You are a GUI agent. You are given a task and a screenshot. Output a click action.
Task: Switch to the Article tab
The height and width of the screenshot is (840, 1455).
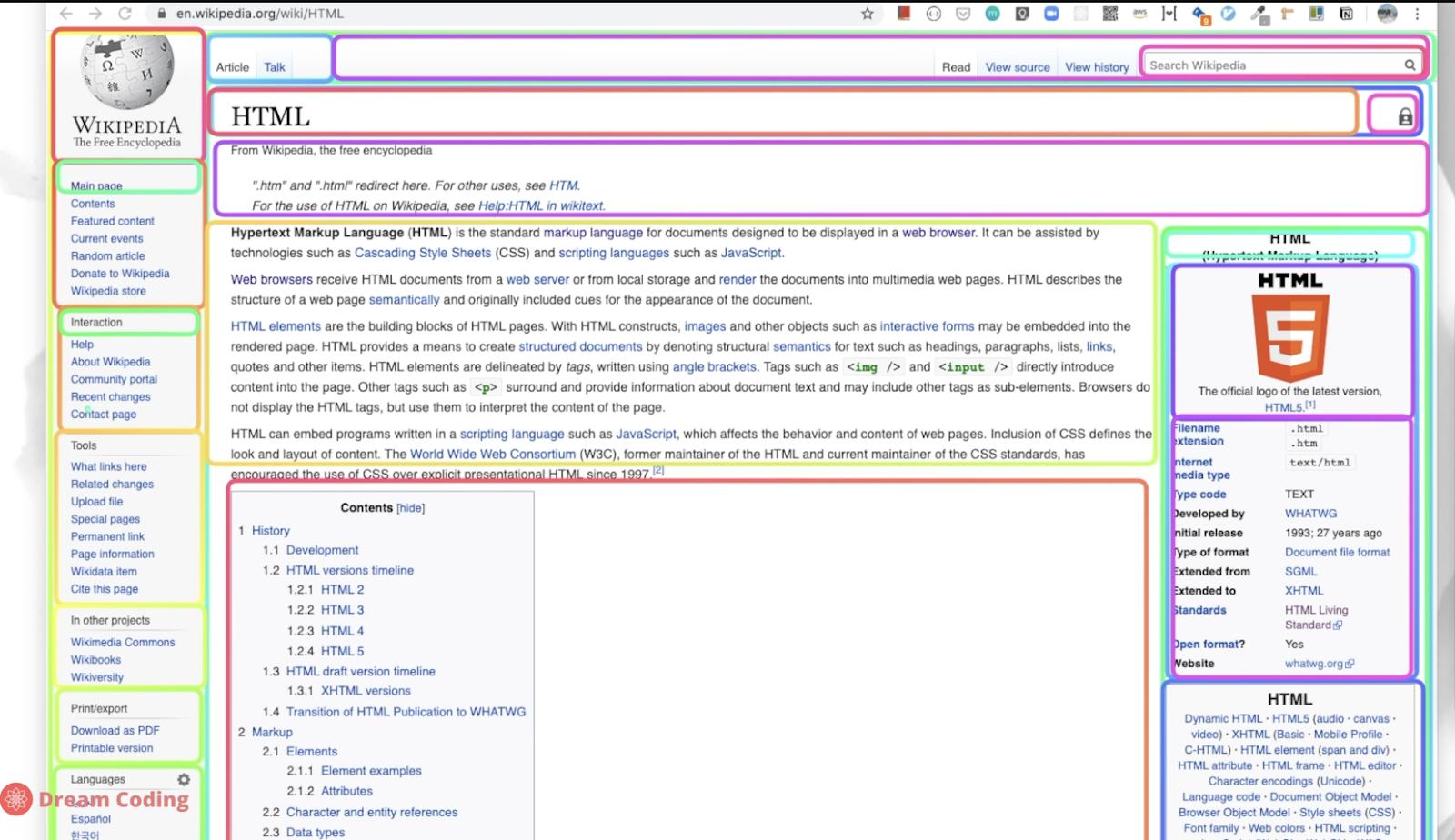click(232, 67)
